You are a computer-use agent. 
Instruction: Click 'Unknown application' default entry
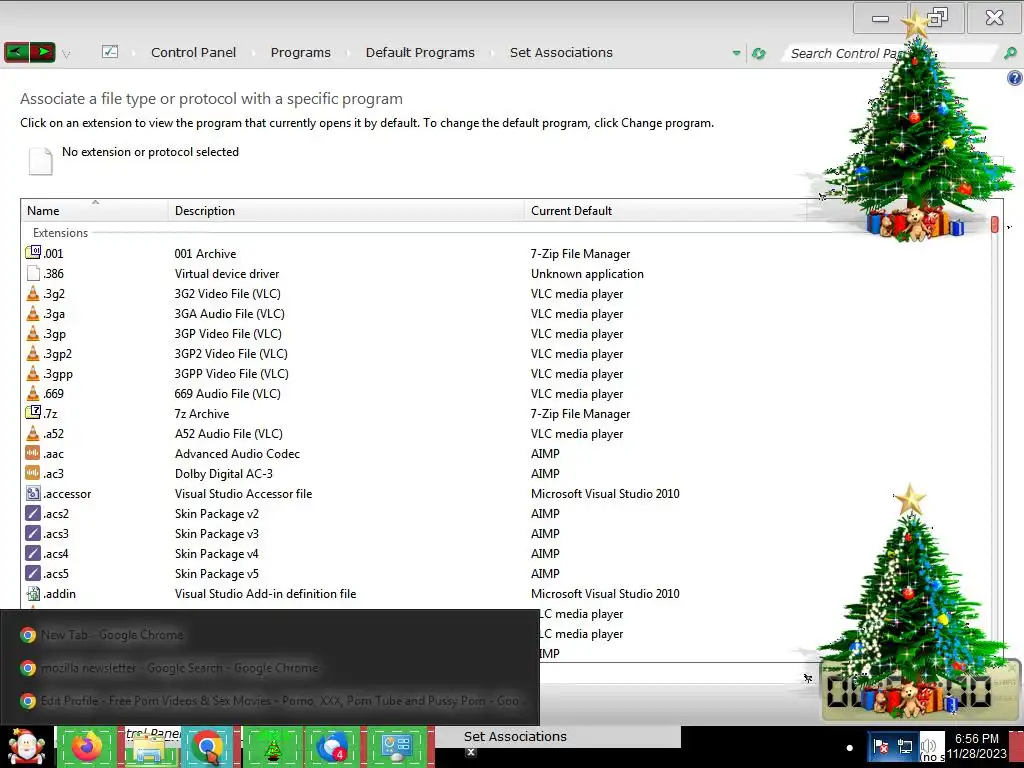[587, 274]
